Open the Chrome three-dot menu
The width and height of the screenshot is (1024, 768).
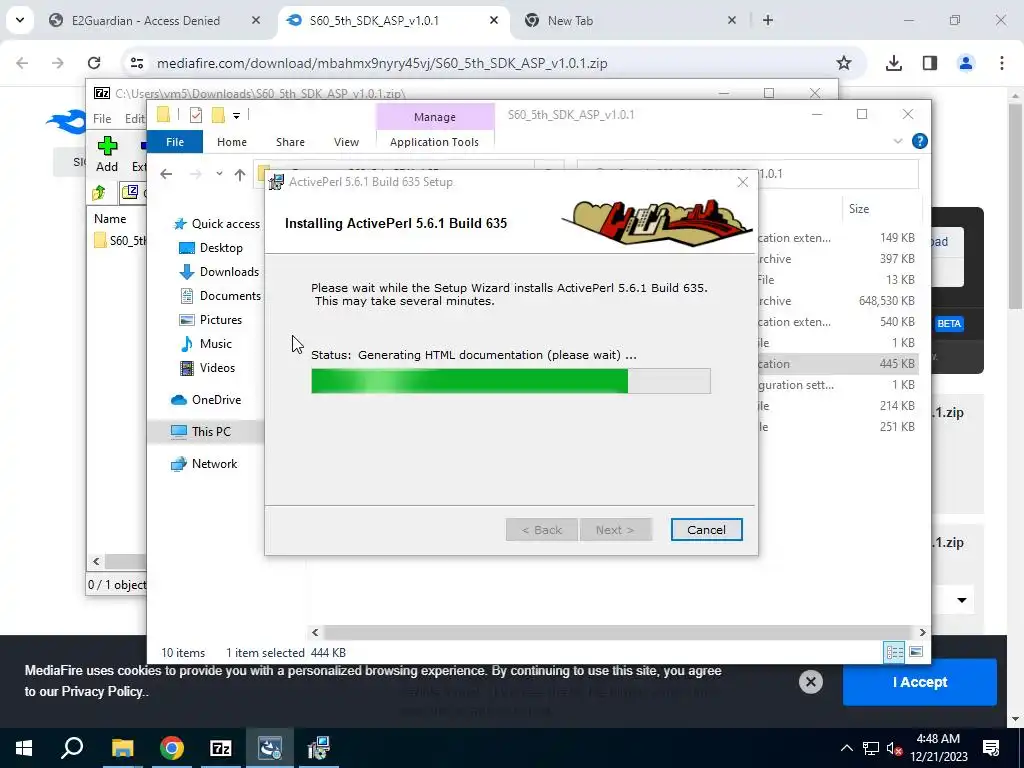tap(1001, 63)
